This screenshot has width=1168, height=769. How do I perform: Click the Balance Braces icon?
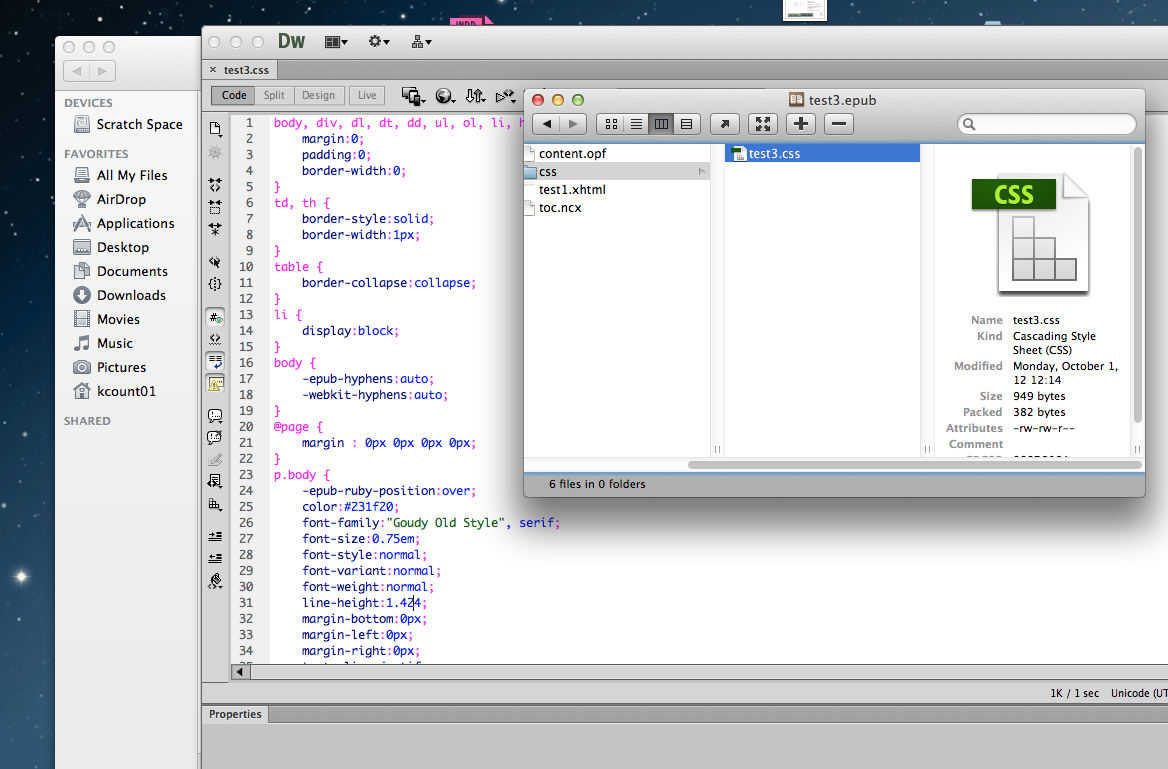point(215,284)
